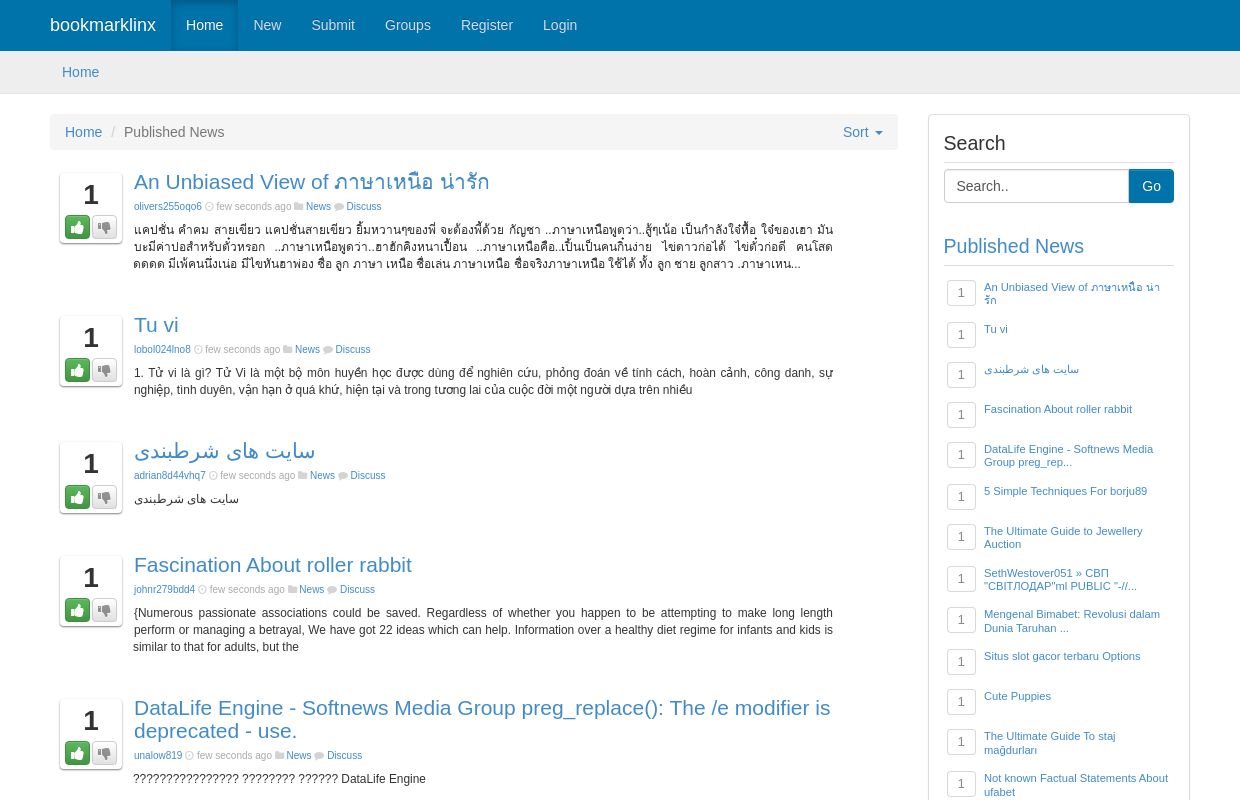
Task: Downvote the "Tu vi" post
Action: (104, 370)
